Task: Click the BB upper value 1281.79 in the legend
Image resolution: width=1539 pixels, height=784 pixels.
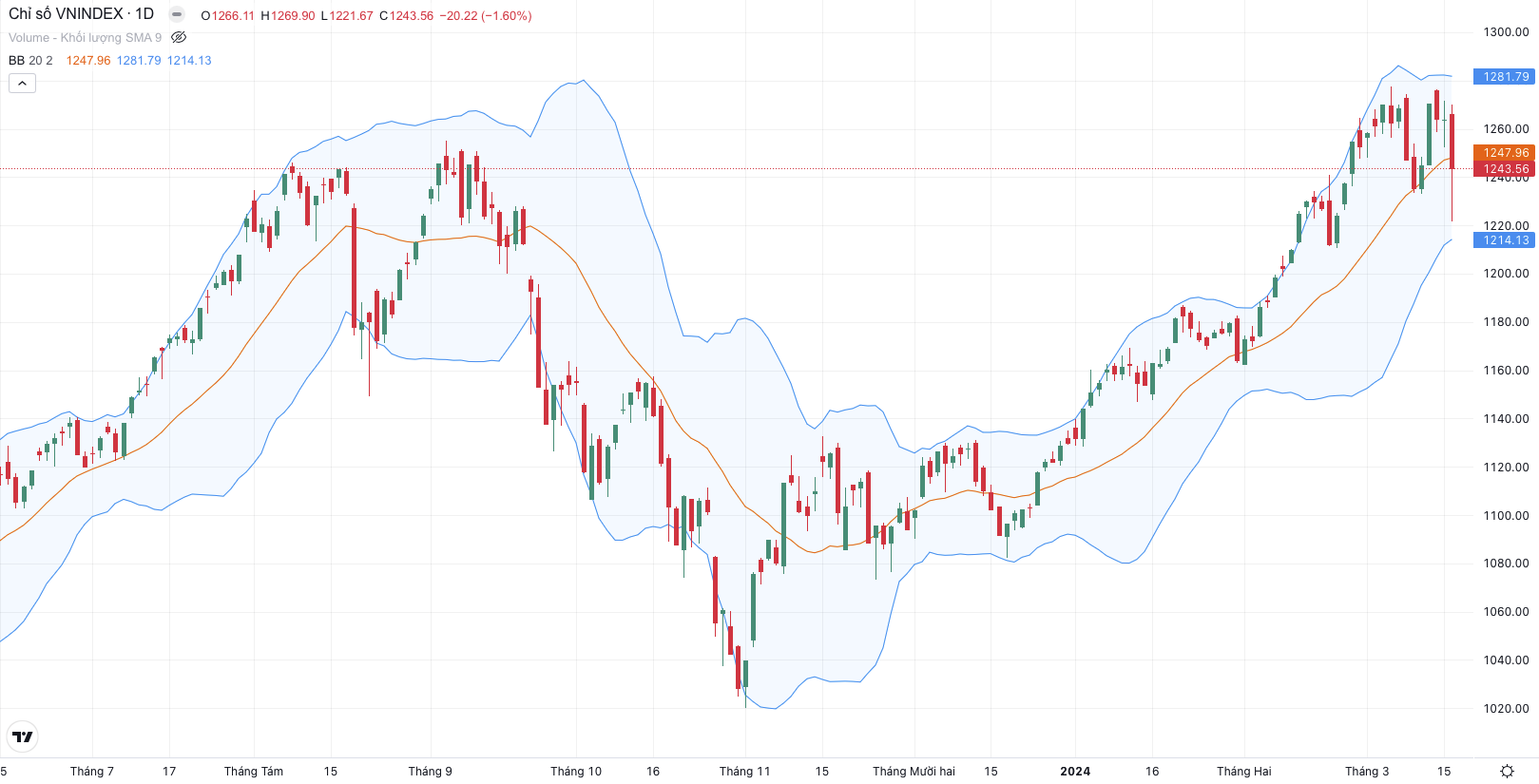Action: click(139, 60)
